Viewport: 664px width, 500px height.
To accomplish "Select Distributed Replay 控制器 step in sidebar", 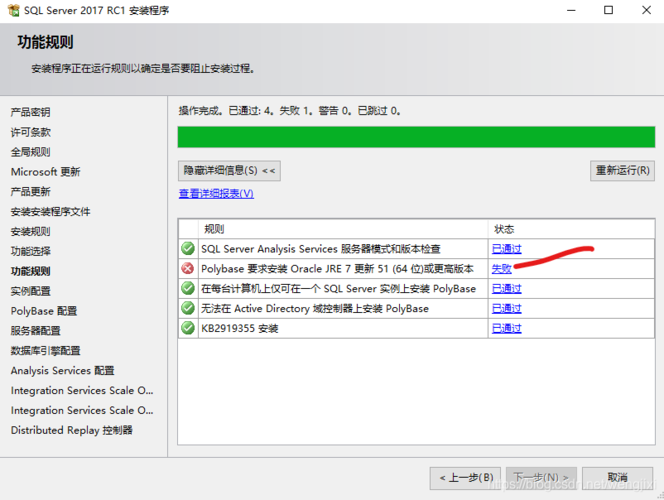I will coord(72,431).
